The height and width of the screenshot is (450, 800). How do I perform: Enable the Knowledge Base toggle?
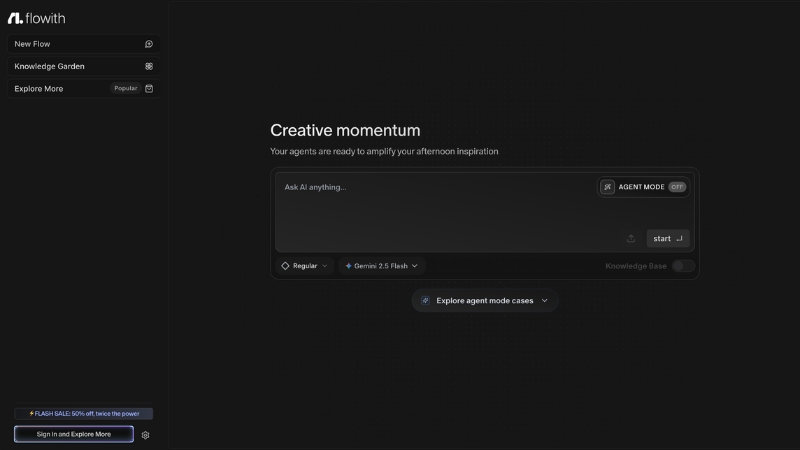682,266
